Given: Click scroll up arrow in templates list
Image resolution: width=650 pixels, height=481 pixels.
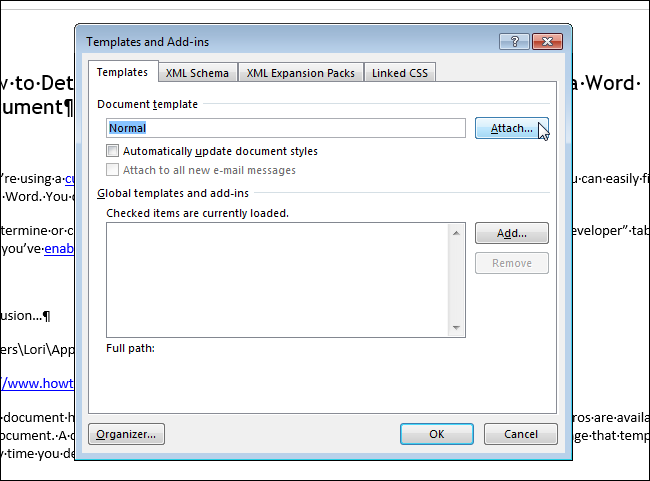Looking at the screenshot, I should pos(456,233).
